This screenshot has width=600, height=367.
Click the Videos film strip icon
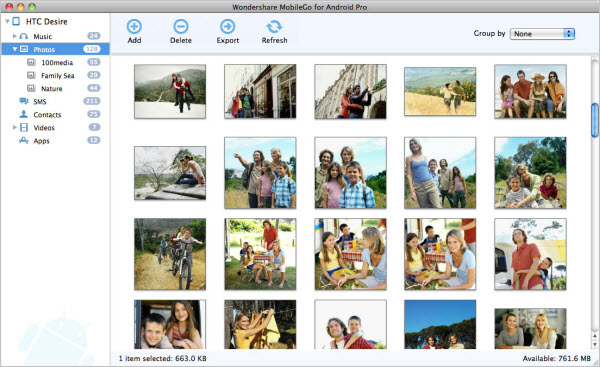pos(24,127)
